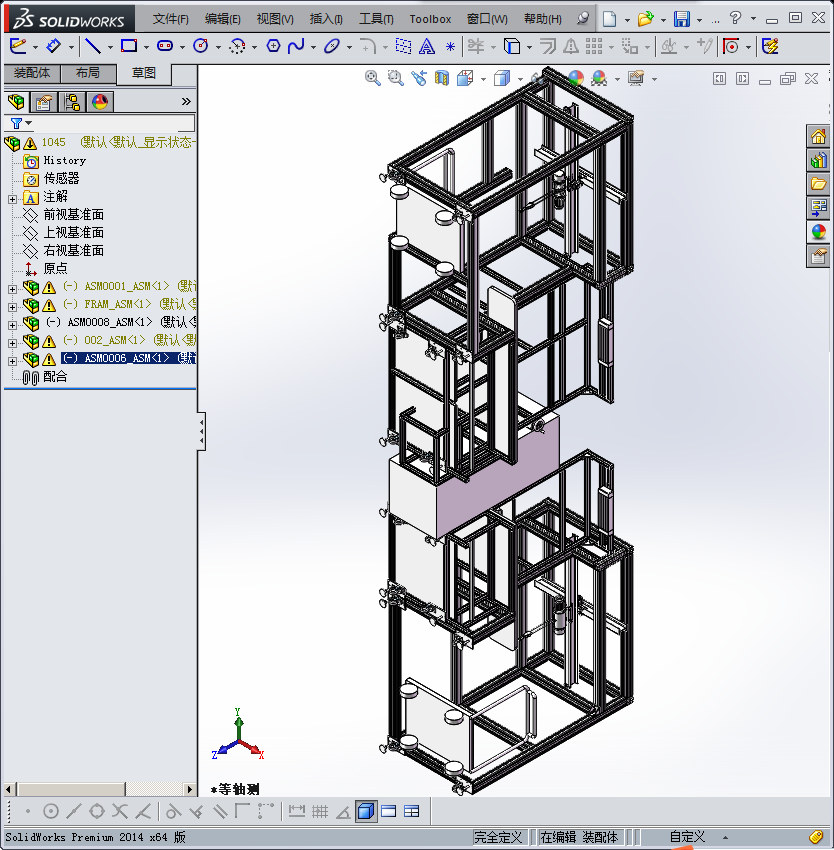834x850 pixels.
Task: Click the Rapid Sketch icon
Action: [770, 46]
